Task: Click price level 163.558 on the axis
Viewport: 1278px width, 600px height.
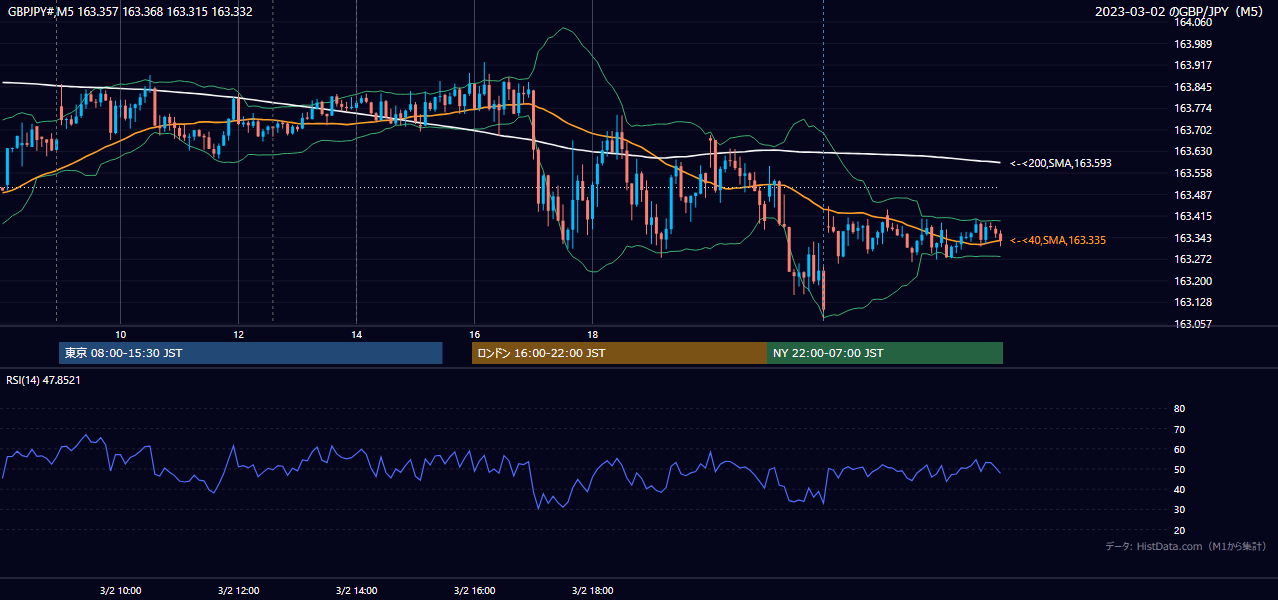Action: (1192, 173)
